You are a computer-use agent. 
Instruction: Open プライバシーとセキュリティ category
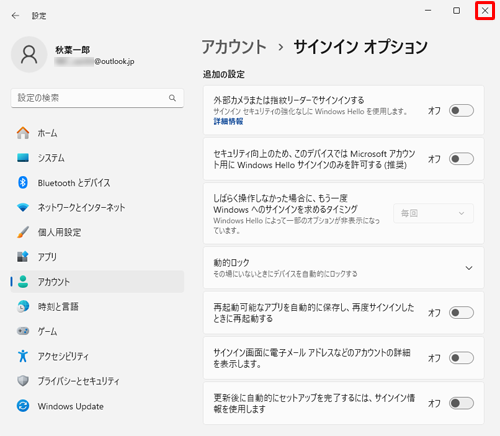click(x=97, y=381)
